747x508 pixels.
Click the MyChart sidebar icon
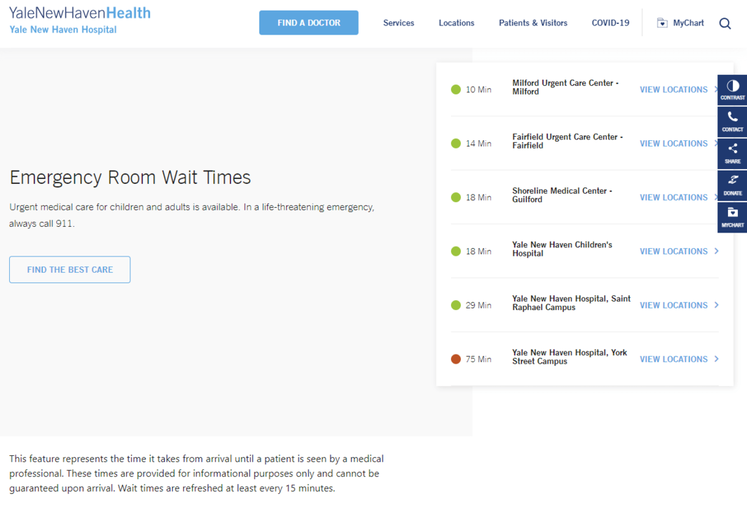pos(732,217)
